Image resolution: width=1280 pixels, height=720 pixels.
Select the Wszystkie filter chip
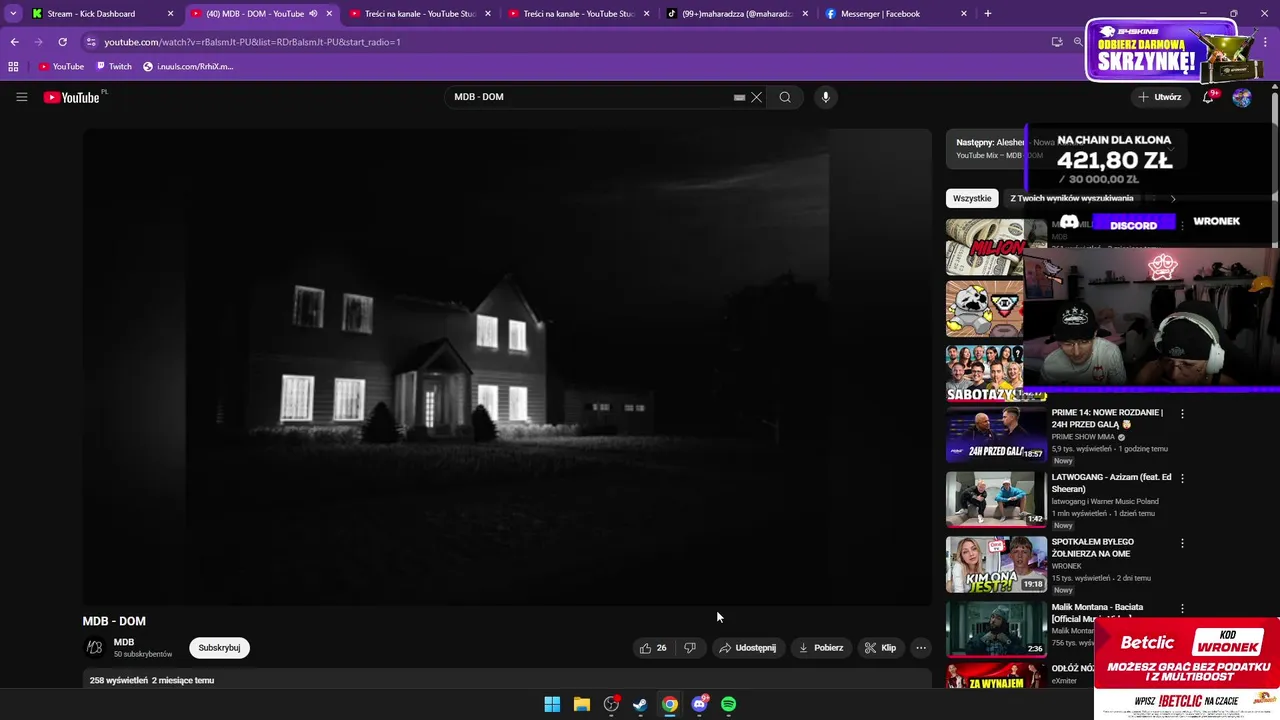972,198
